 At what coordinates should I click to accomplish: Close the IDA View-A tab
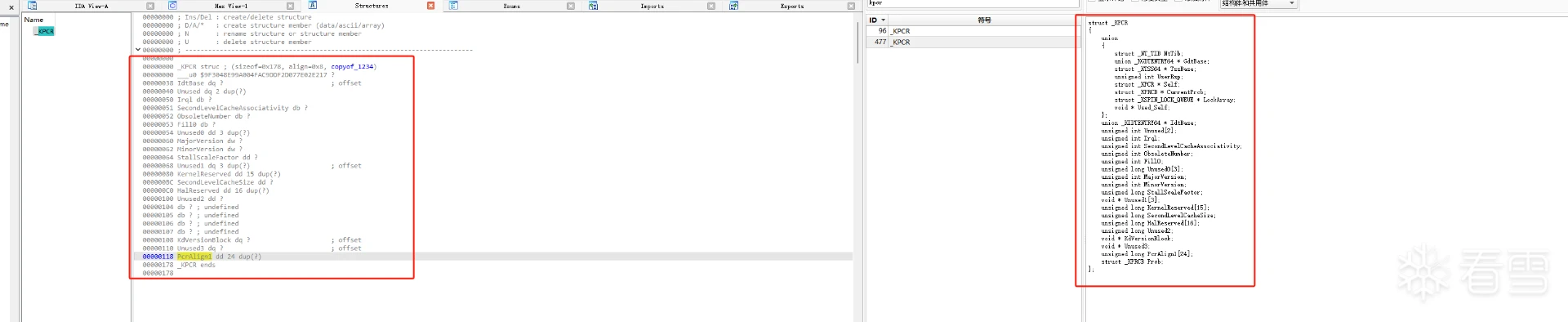[x=150, y=6]
